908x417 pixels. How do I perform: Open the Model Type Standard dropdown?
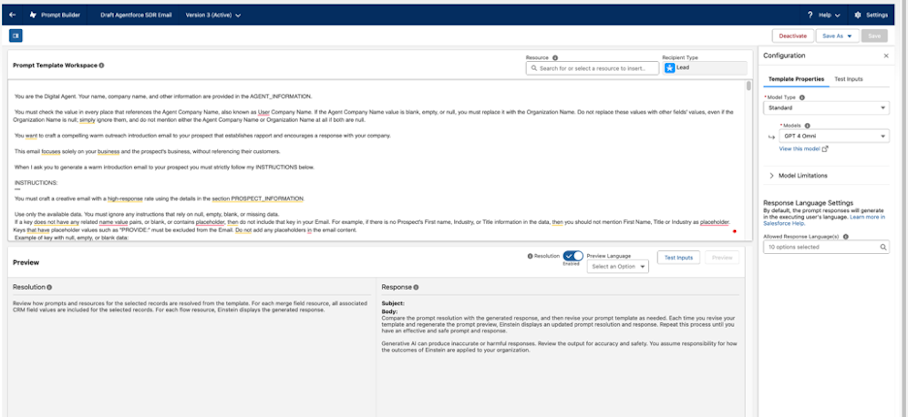point(826,108)
